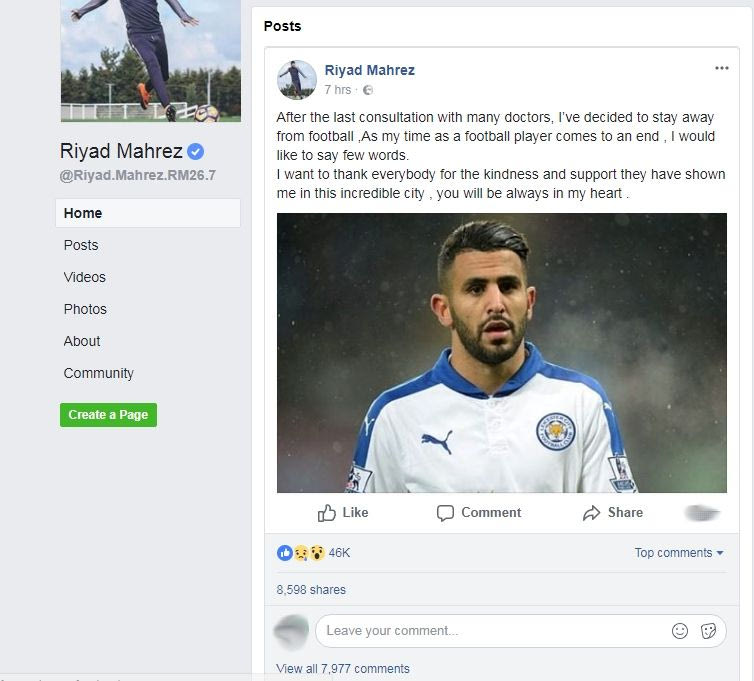Open the post options three-dot menu
The height and width of the screenshot is (681, 754).
722,68
